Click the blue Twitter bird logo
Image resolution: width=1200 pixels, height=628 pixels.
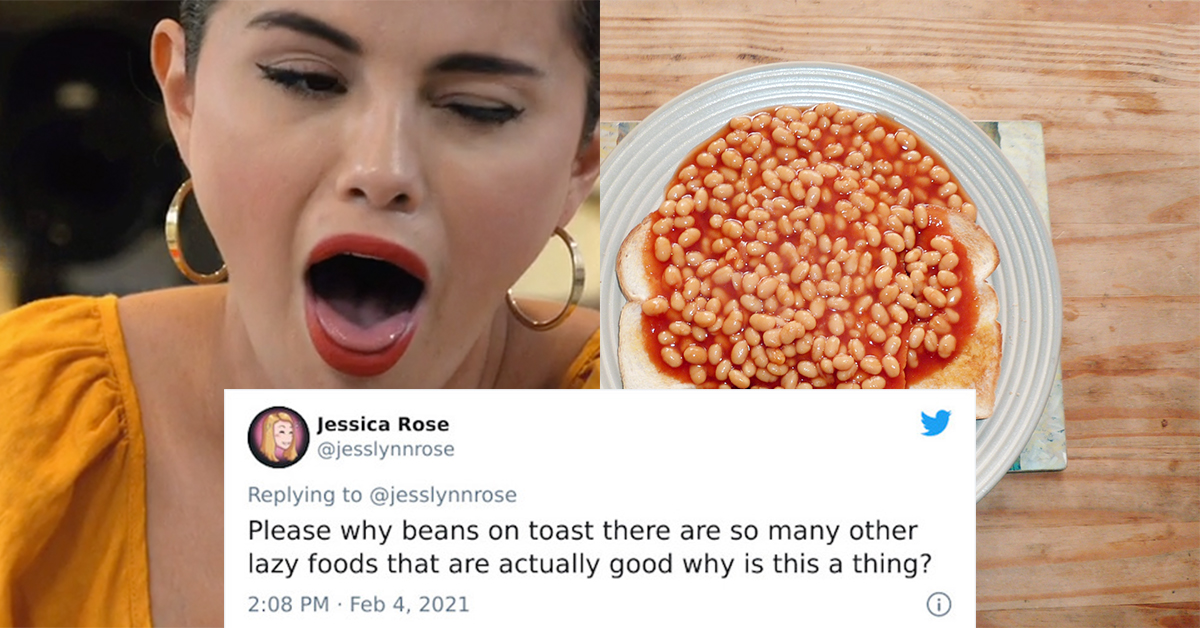pos(935,423)
